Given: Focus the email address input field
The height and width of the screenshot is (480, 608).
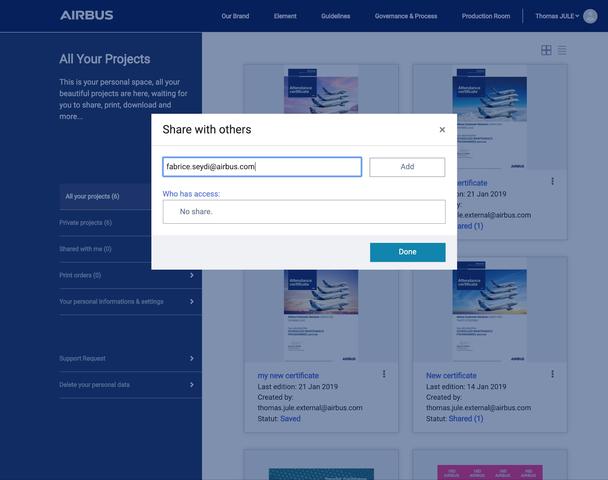Looking at the screenshot, I should (x=262, y=167).
